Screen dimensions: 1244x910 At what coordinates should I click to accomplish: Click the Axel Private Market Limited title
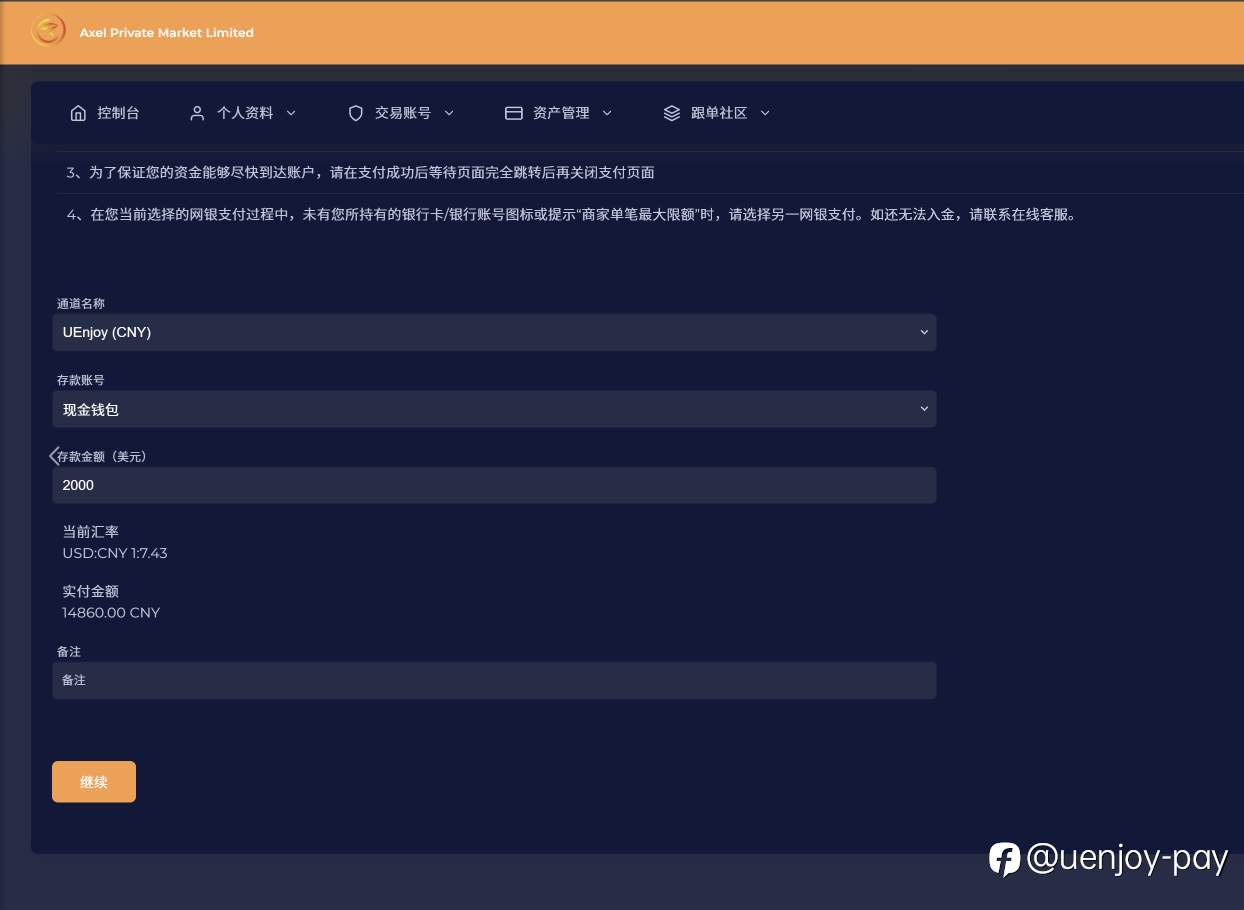pos(167,33)
